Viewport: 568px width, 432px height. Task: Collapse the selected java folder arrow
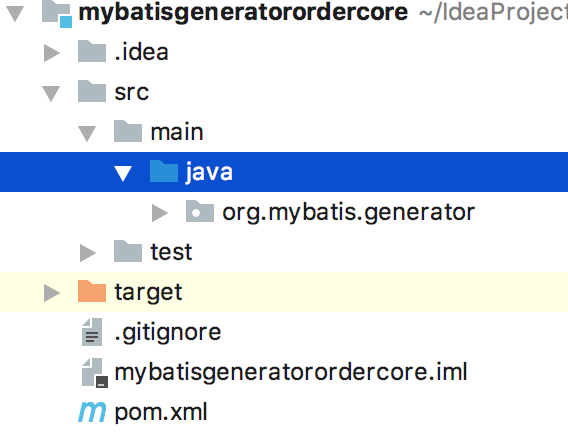click(123, 173)
